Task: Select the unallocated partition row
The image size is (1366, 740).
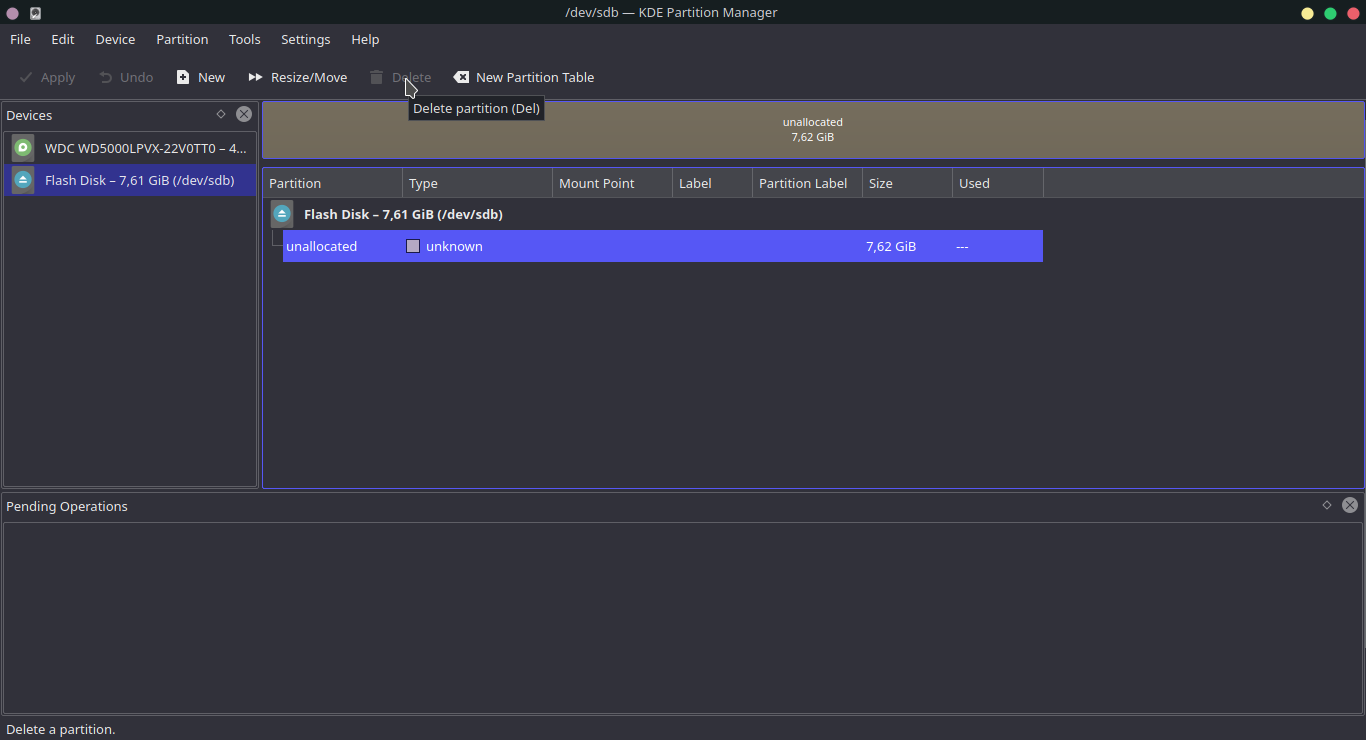Action: point(663,246)
